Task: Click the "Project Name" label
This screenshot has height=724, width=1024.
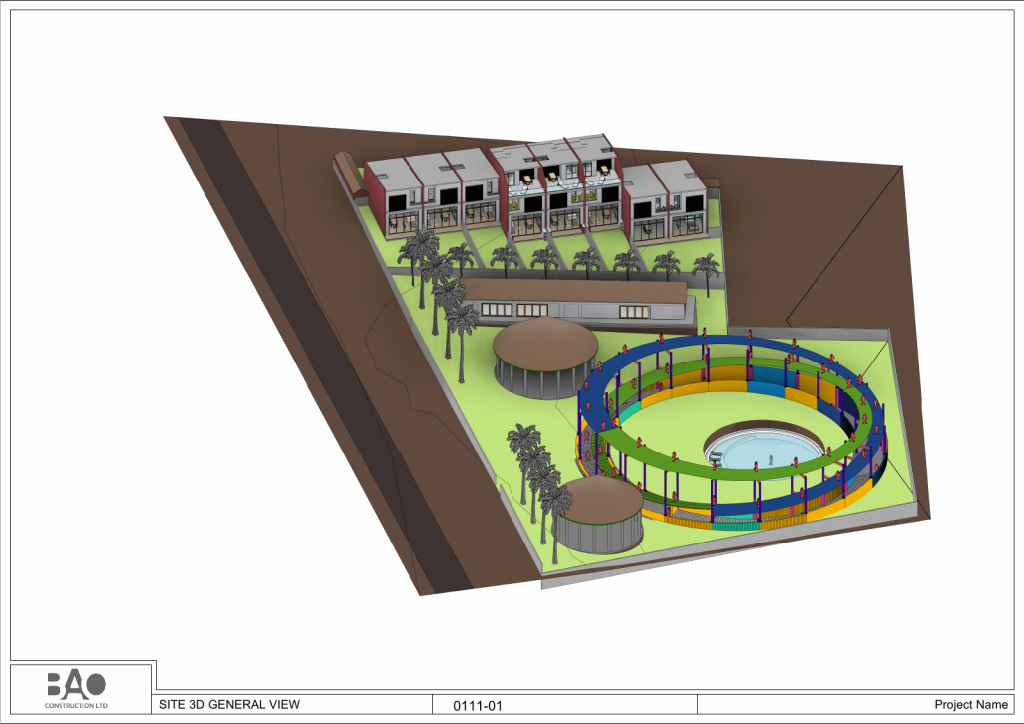Action: (x=970, y=704)
